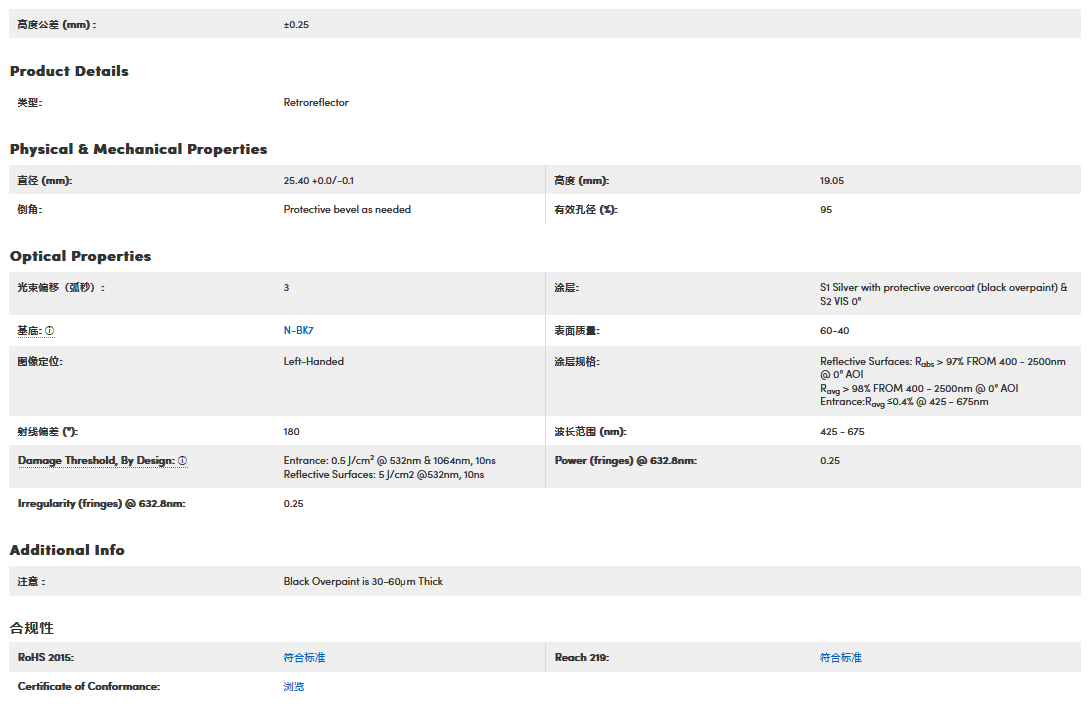Click the Protective bevel as needed text
1090x709 pixels.
(x=347, y=210)
